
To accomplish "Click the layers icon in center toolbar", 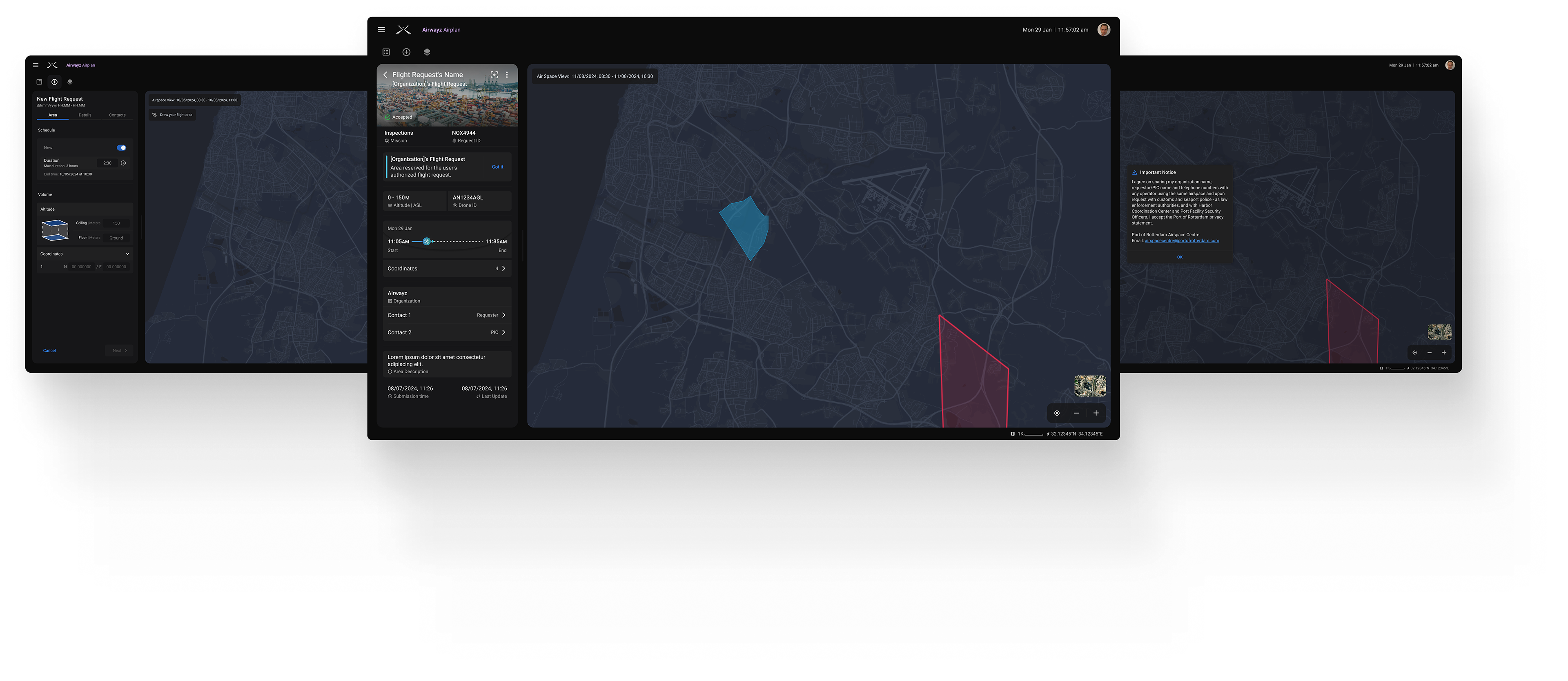I will [x=427, y=52].
